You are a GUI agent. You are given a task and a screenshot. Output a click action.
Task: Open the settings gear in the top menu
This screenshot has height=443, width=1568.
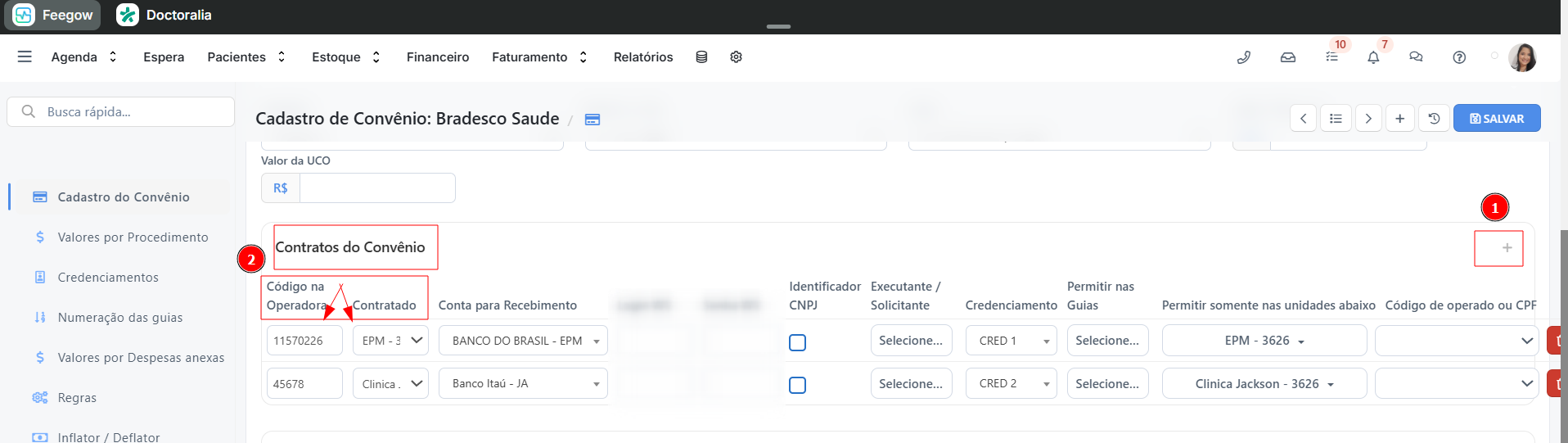pos(736,57)
